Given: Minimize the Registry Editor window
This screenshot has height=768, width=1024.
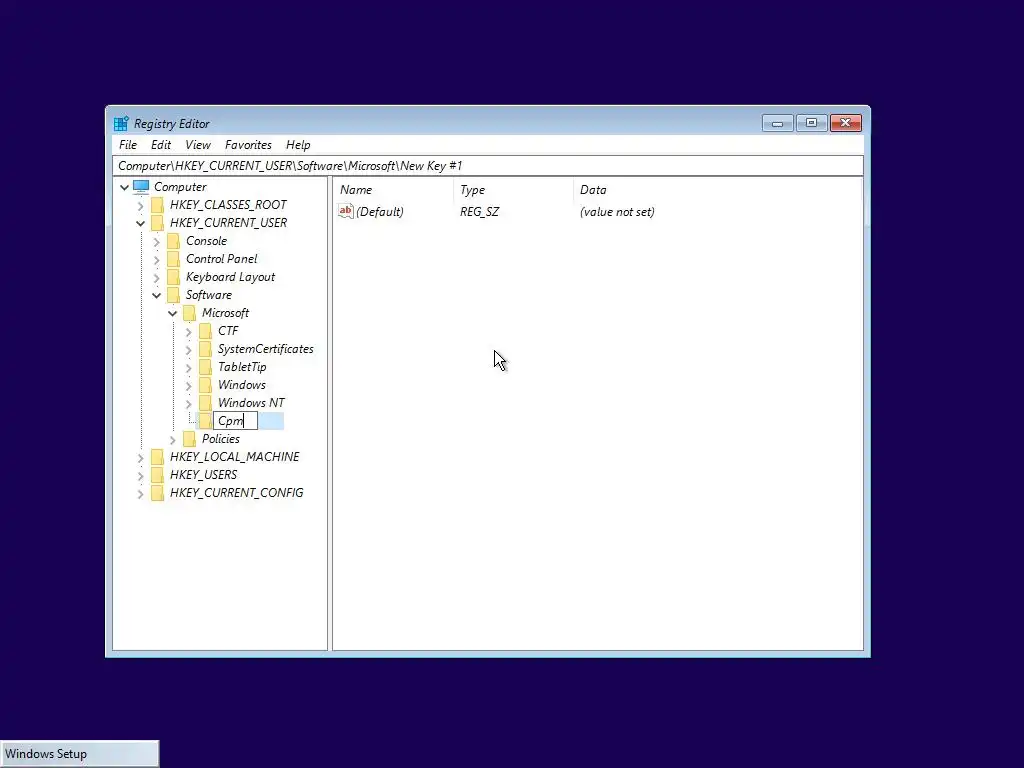Looking at the screenshot, I should coord(778,123).
